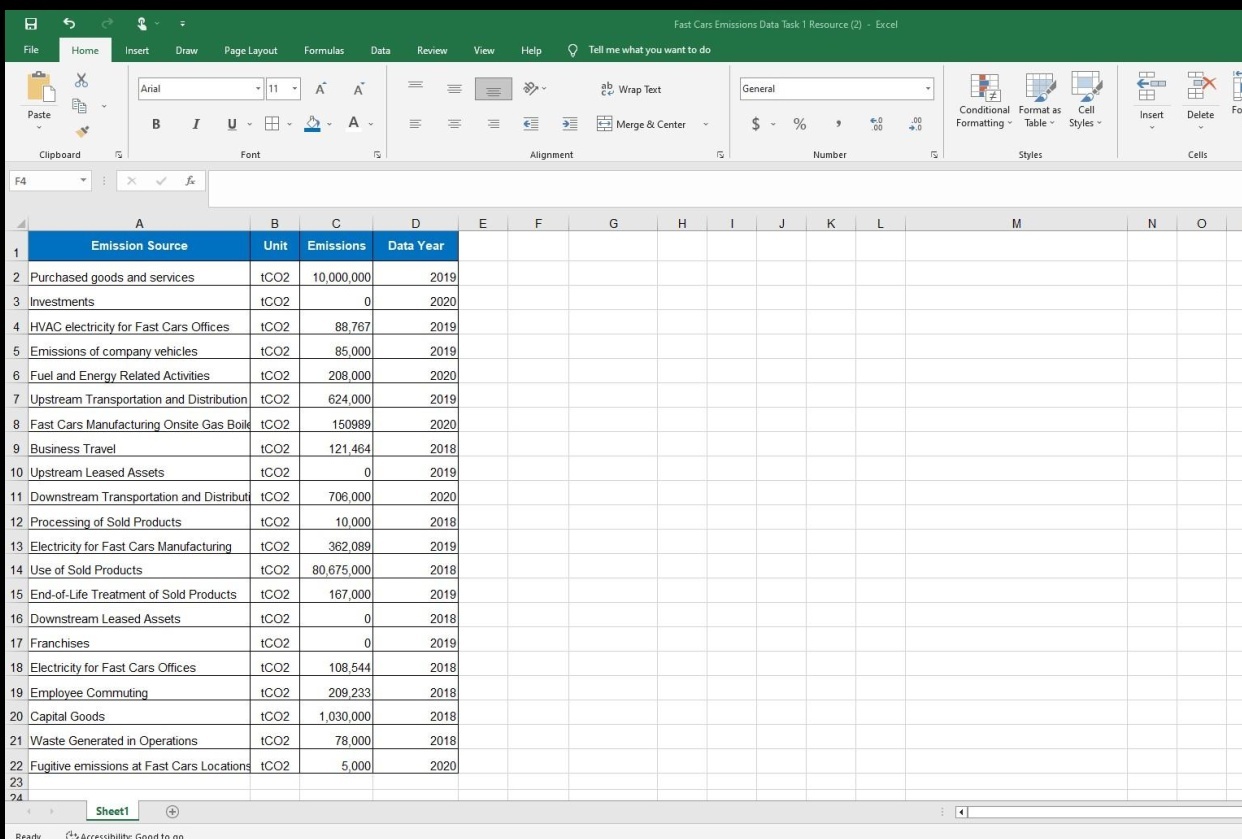Click the Insert Function fx icon

click(x=188, y=182)
